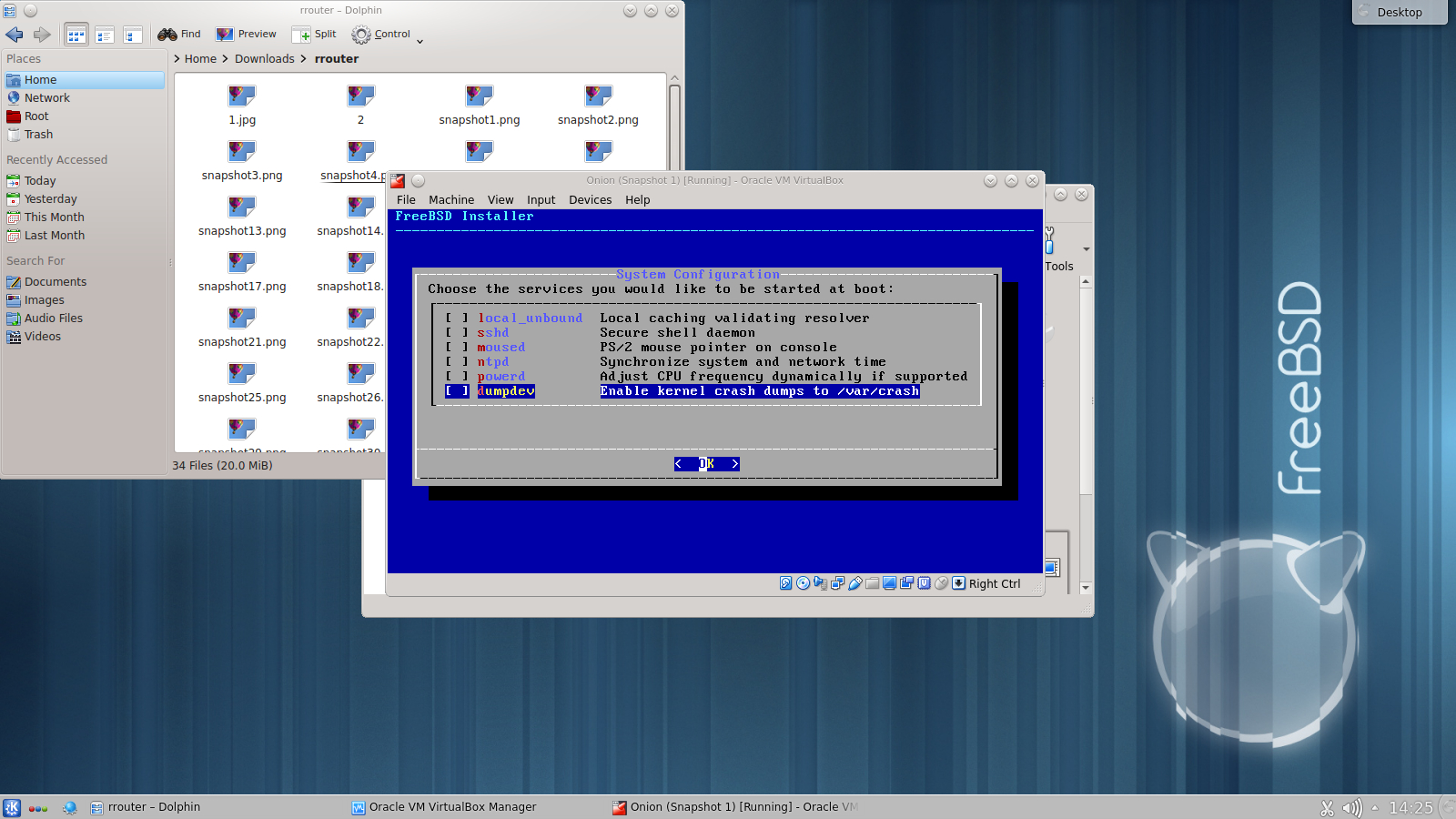Toggle the dumpdev service checkbox
The image size is (1456, 819).
point(457,391)
